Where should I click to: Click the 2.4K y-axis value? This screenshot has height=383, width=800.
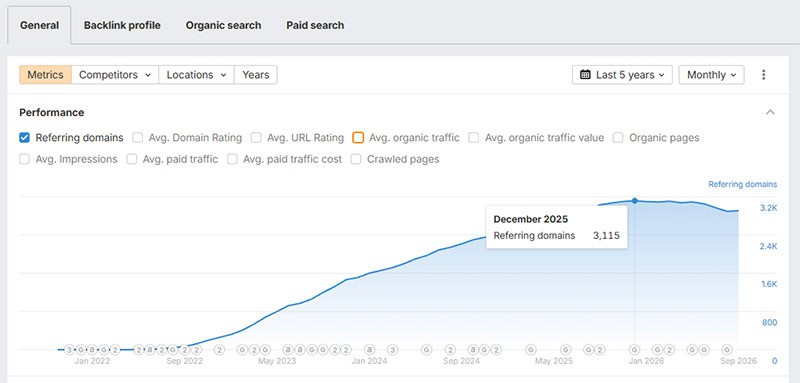point(768,246)
